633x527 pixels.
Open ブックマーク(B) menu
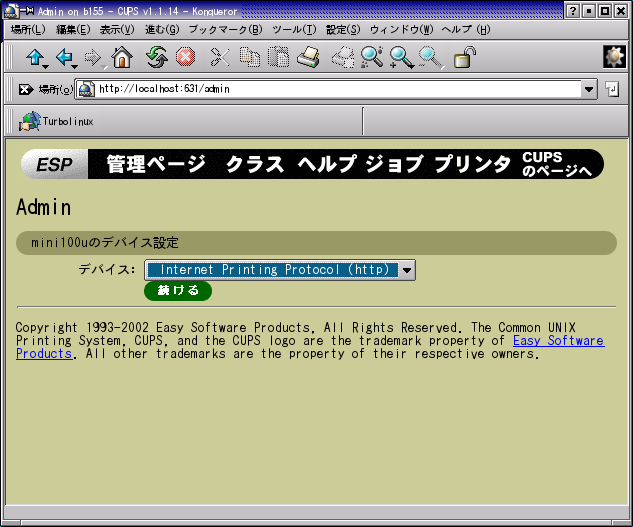click(226, 30)
